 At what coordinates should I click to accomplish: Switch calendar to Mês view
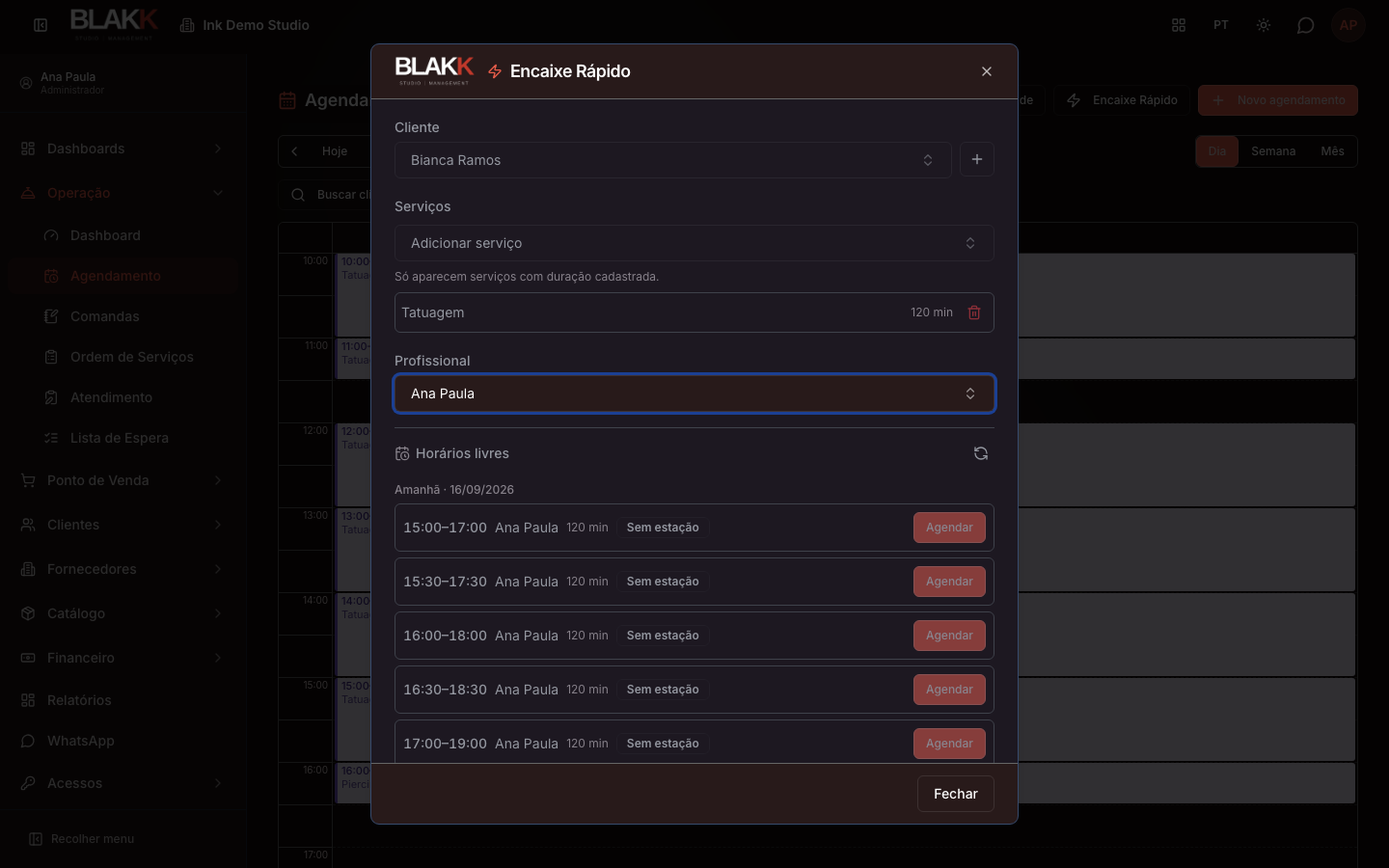point(1332,151)
